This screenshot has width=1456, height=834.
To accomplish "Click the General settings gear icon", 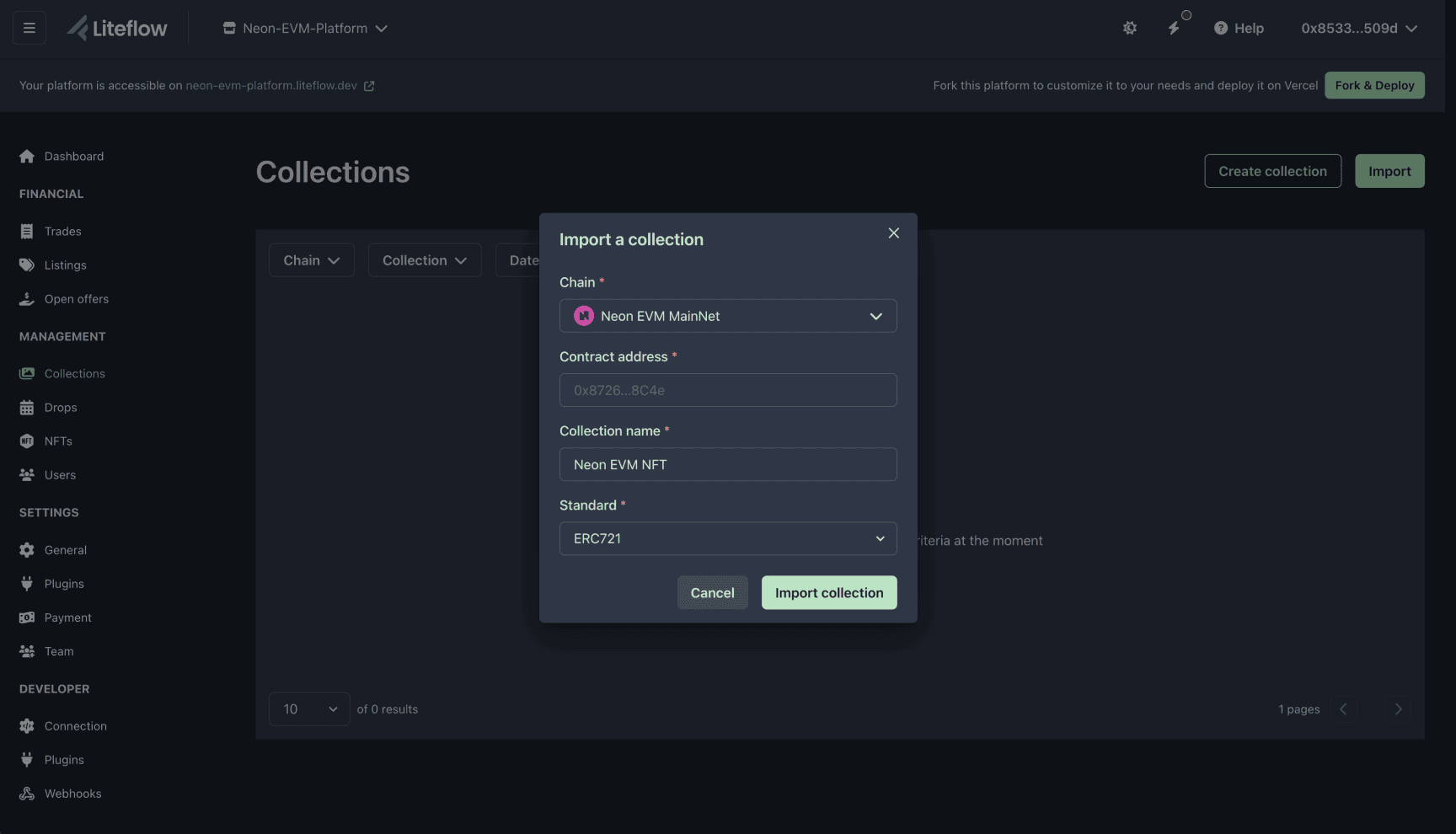I will [x=27, y=549].
